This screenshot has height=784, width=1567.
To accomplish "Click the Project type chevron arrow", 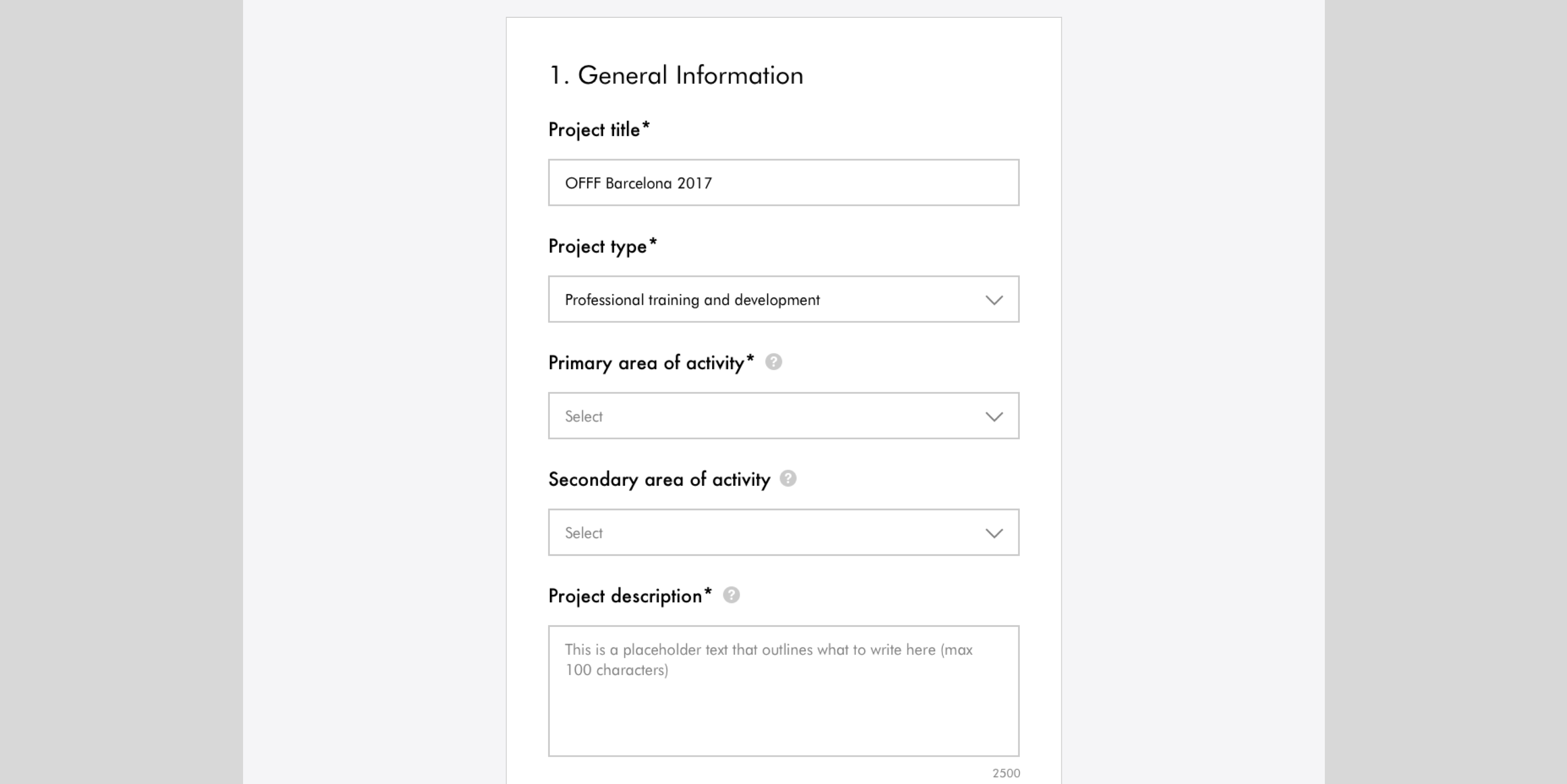I will tap(994, 300).
